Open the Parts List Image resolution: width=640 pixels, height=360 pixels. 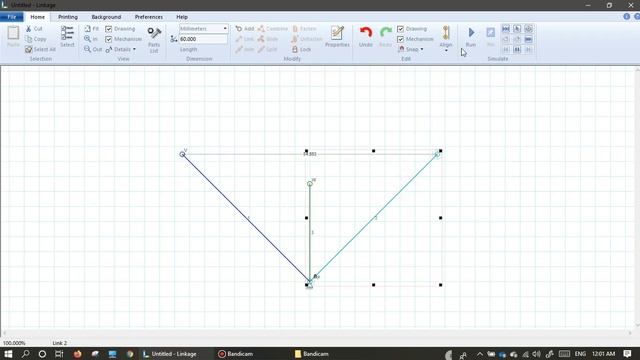click(154, 40)
